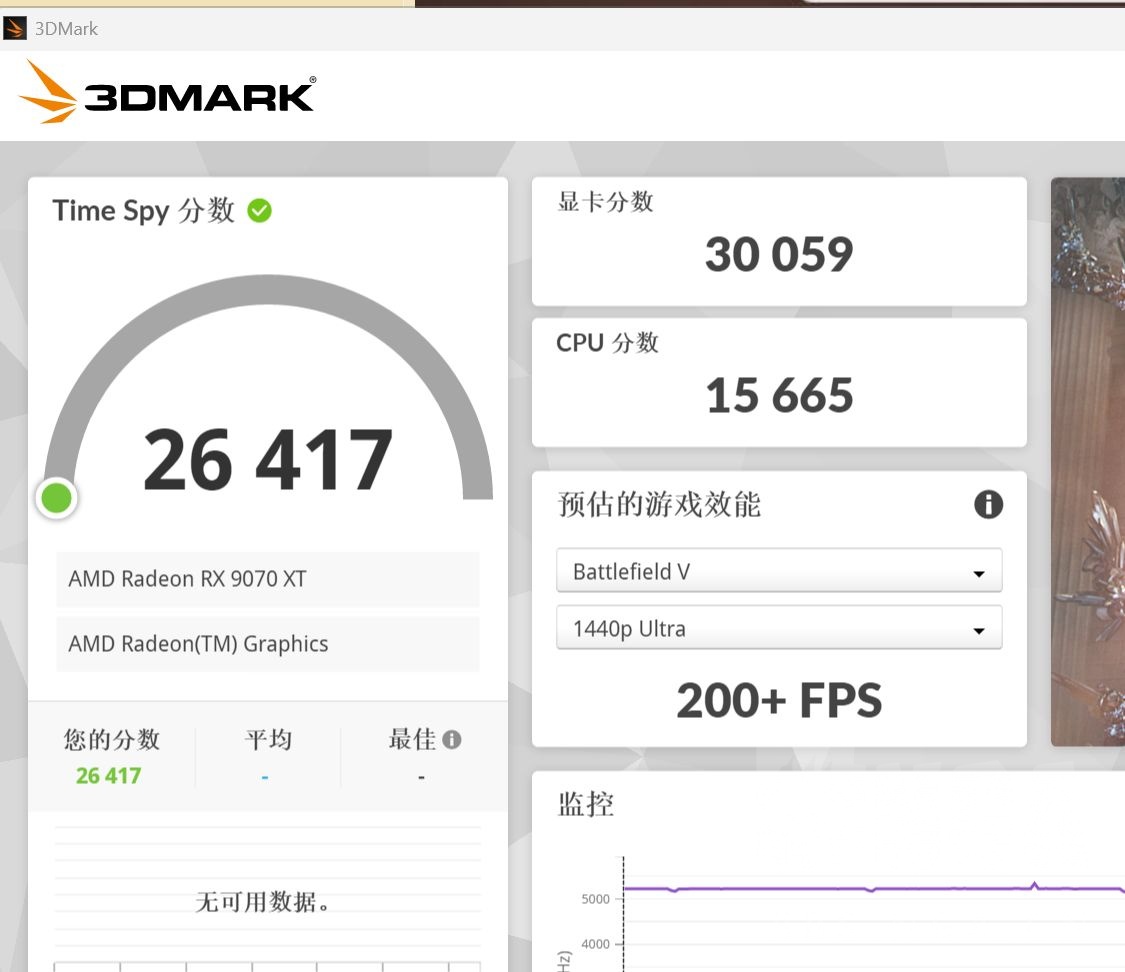This screenshot has height=972, width=1125.
Task: Click the green gauge indicator dot
Action: (56, 497)
